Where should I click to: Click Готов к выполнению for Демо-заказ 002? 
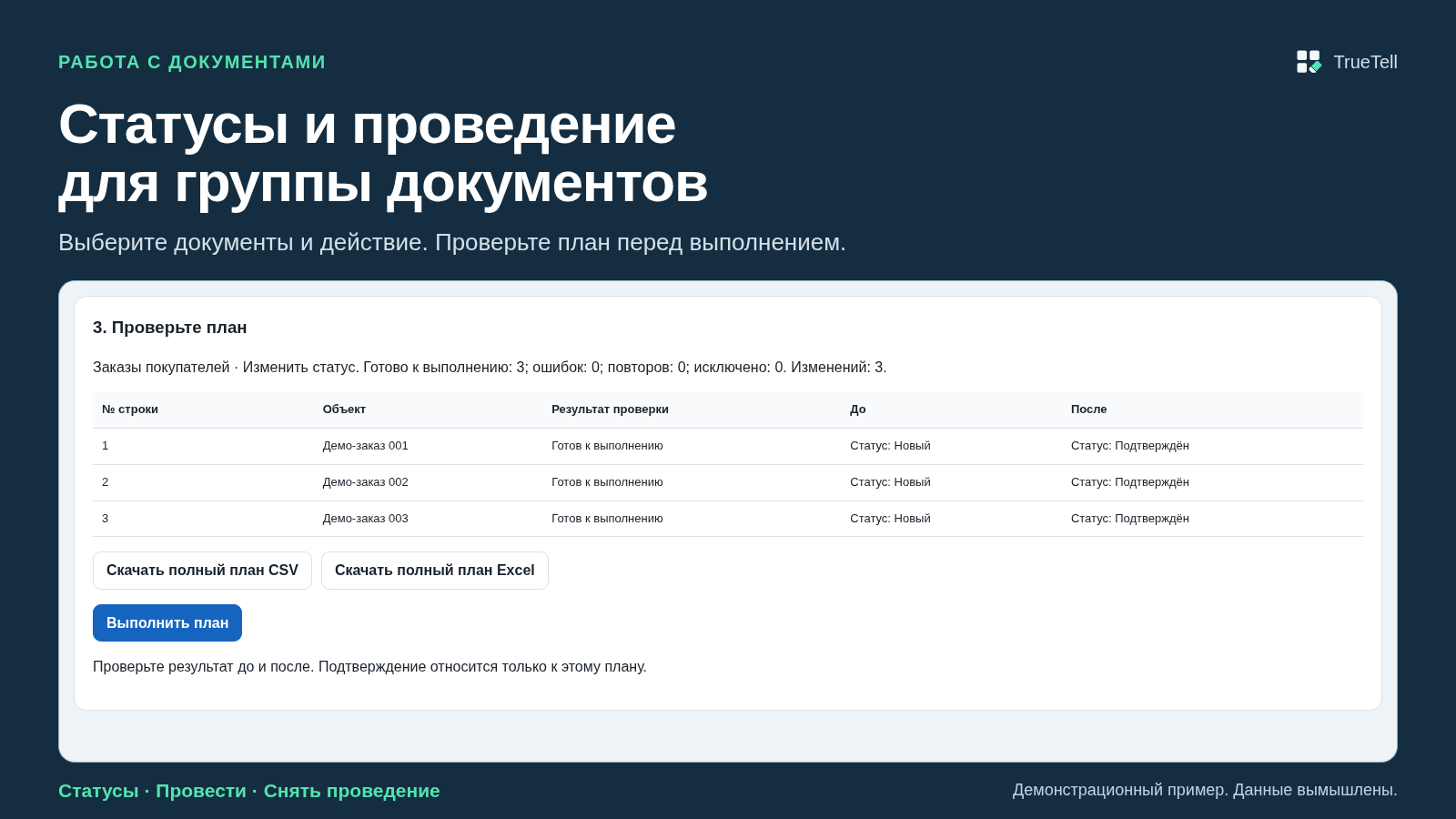(x=607, y=482)
